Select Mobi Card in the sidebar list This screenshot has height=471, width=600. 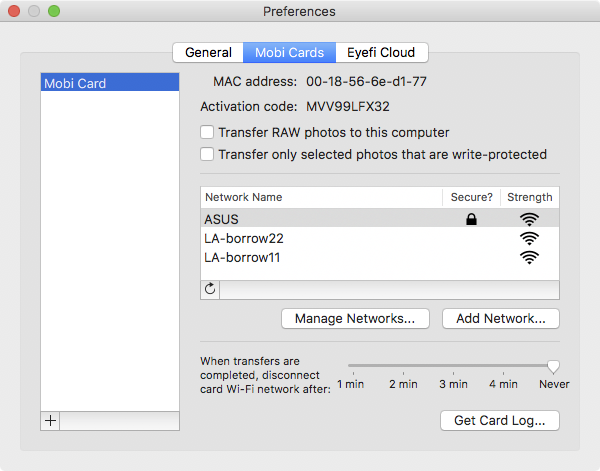110,84
